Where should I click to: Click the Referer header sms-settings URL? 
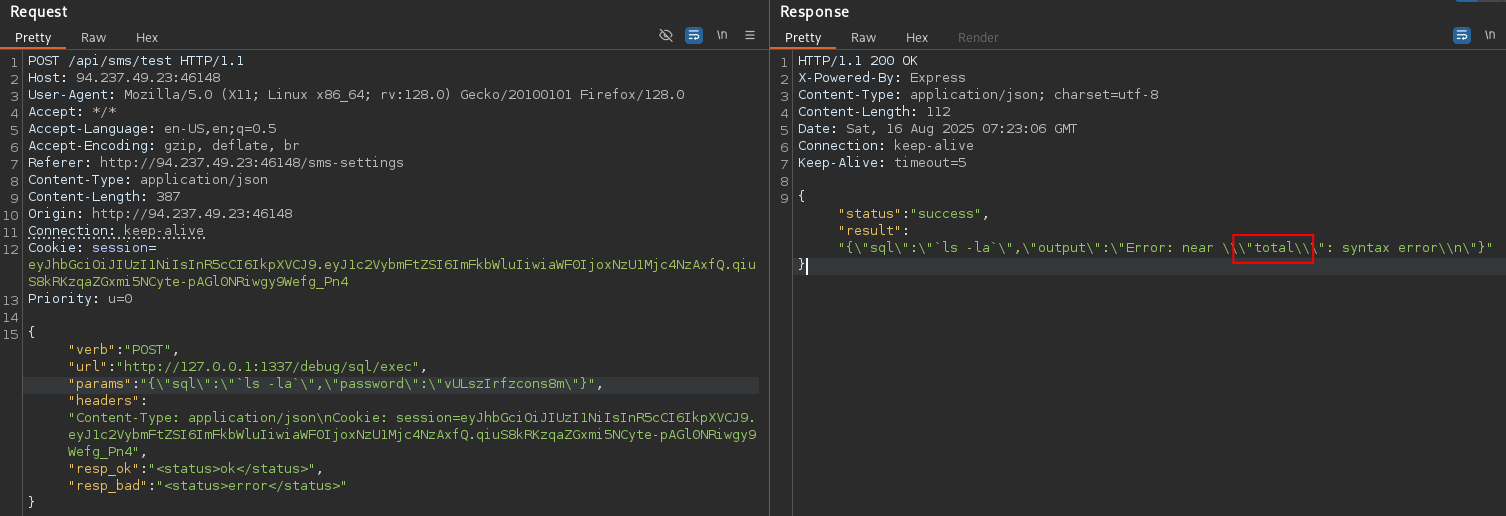click(252, 162)
